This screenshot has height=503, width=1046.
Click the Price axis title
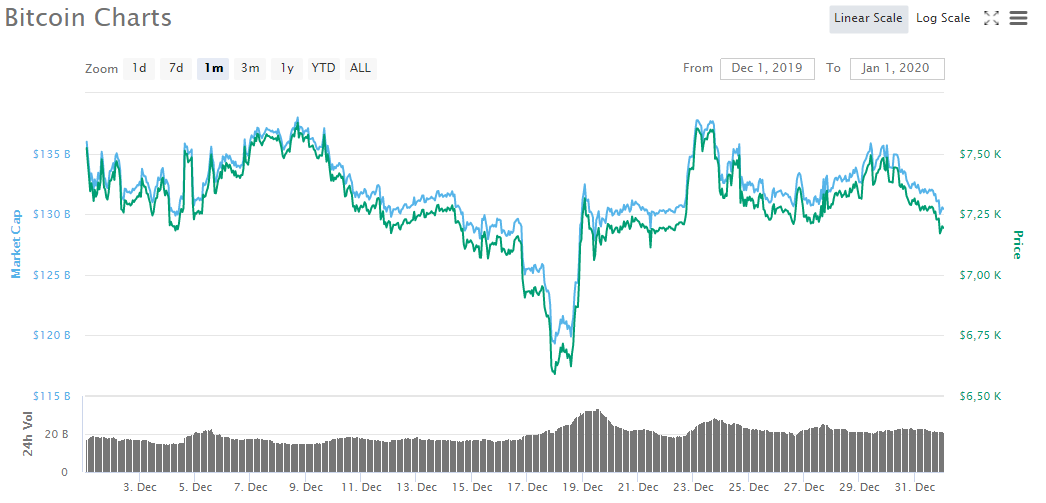pyautogui.click(x=1017, y=245)
